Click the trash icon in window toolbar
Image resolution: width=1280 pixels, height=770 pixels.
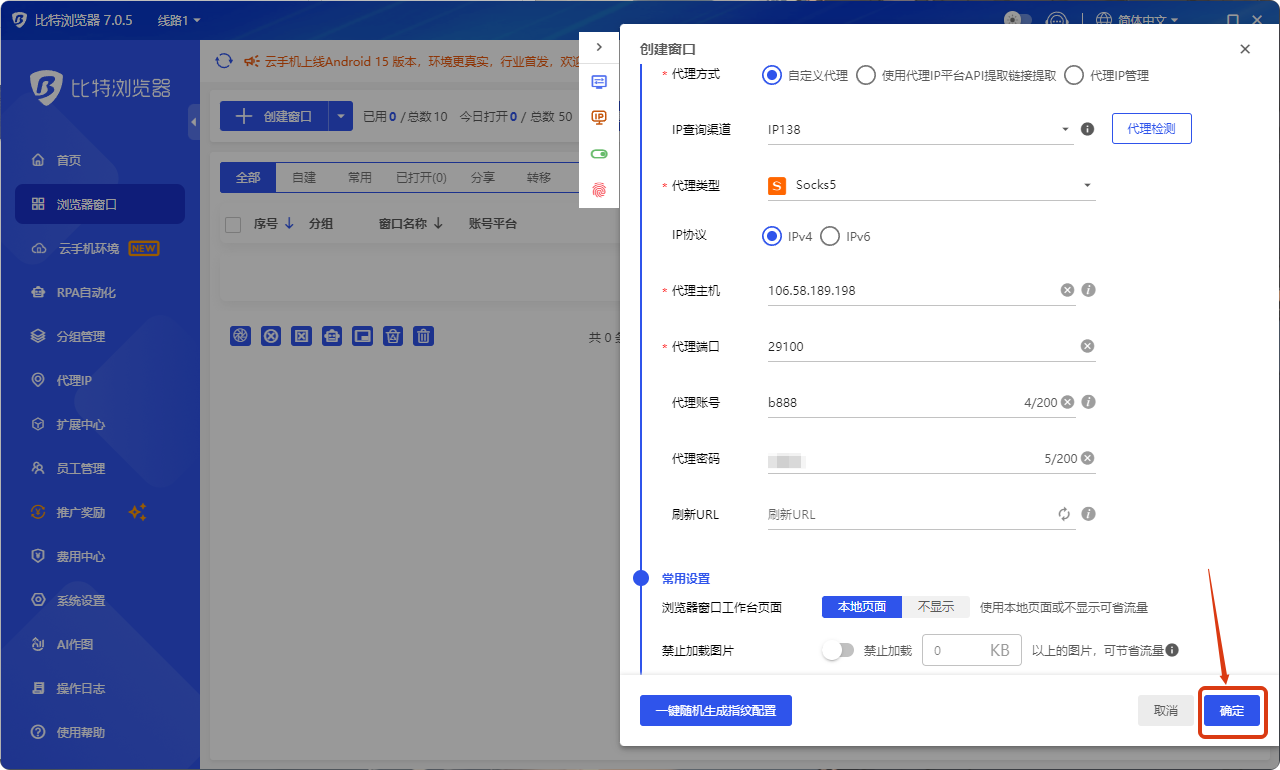(424, 336)
